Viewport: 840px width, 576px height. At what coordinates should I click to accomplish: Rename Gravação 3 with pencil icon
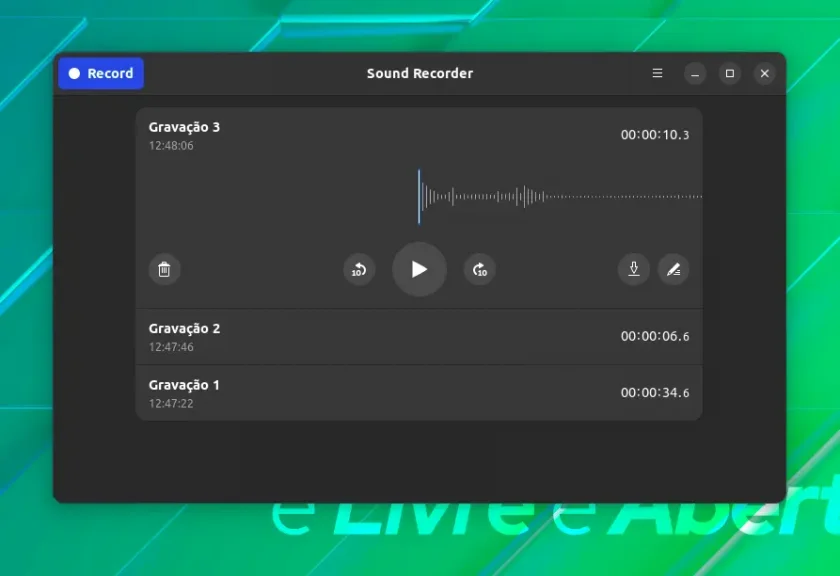point(673,270)
